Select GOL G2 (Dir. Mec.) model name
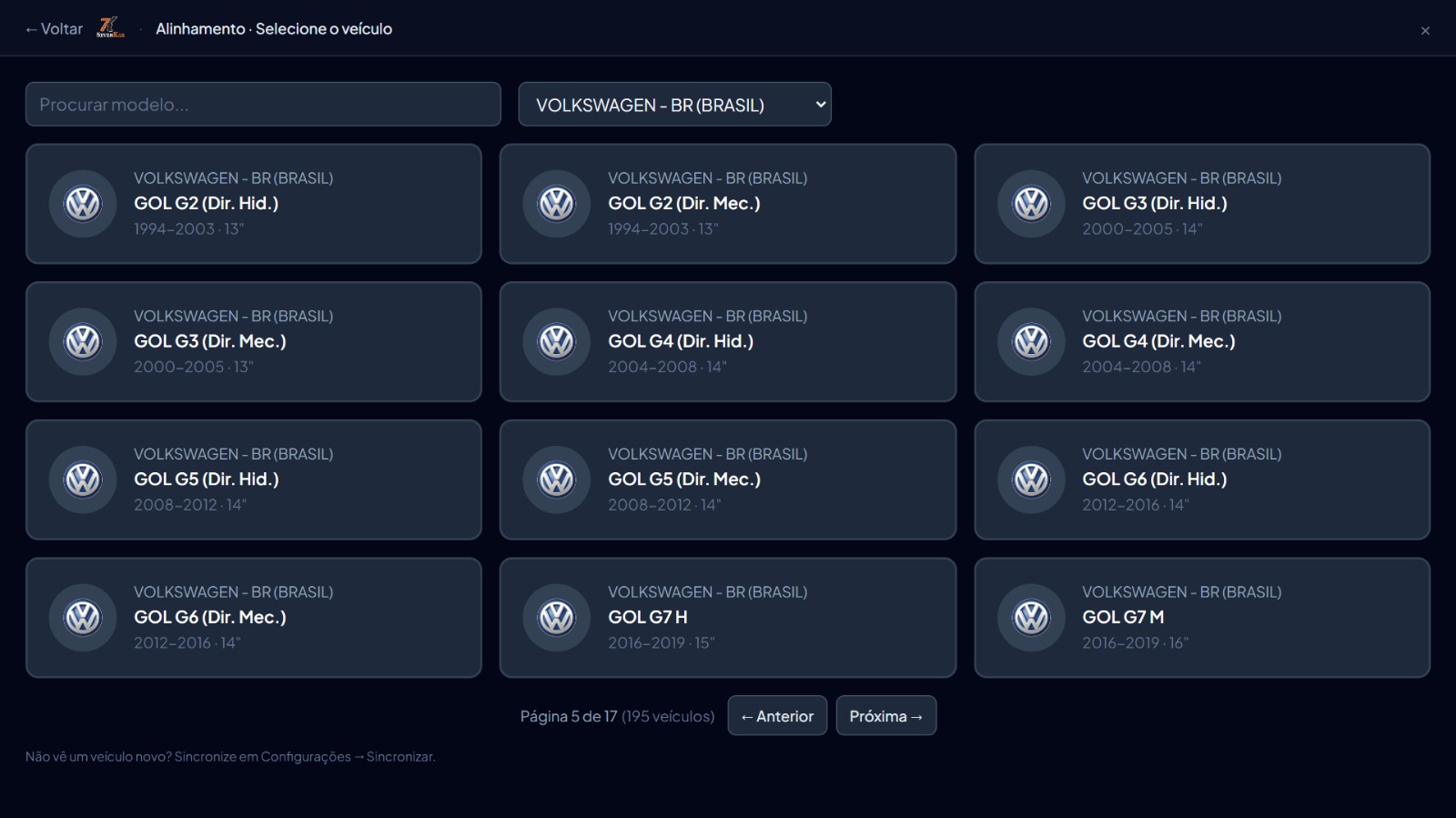The height and width of the screenshot is (818, 1456). tap(684, 204)
